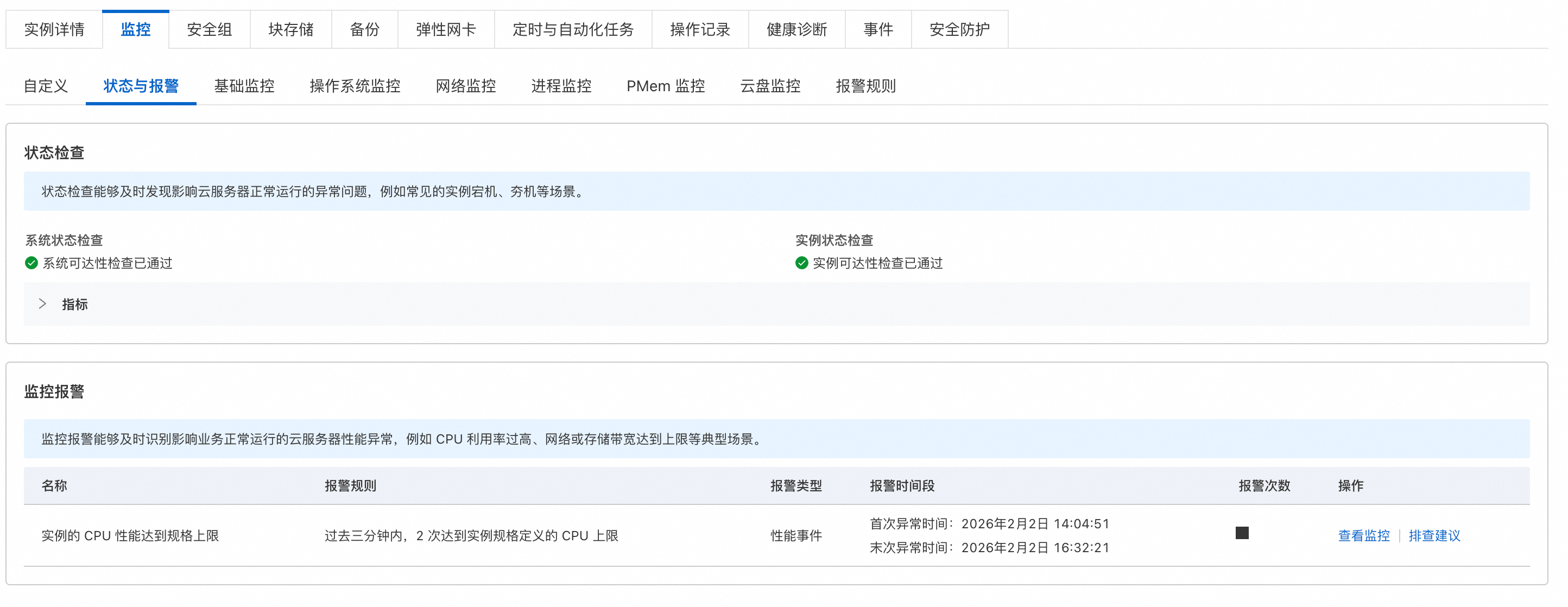Switch to the 实例详情 tab

pos(54,29)
